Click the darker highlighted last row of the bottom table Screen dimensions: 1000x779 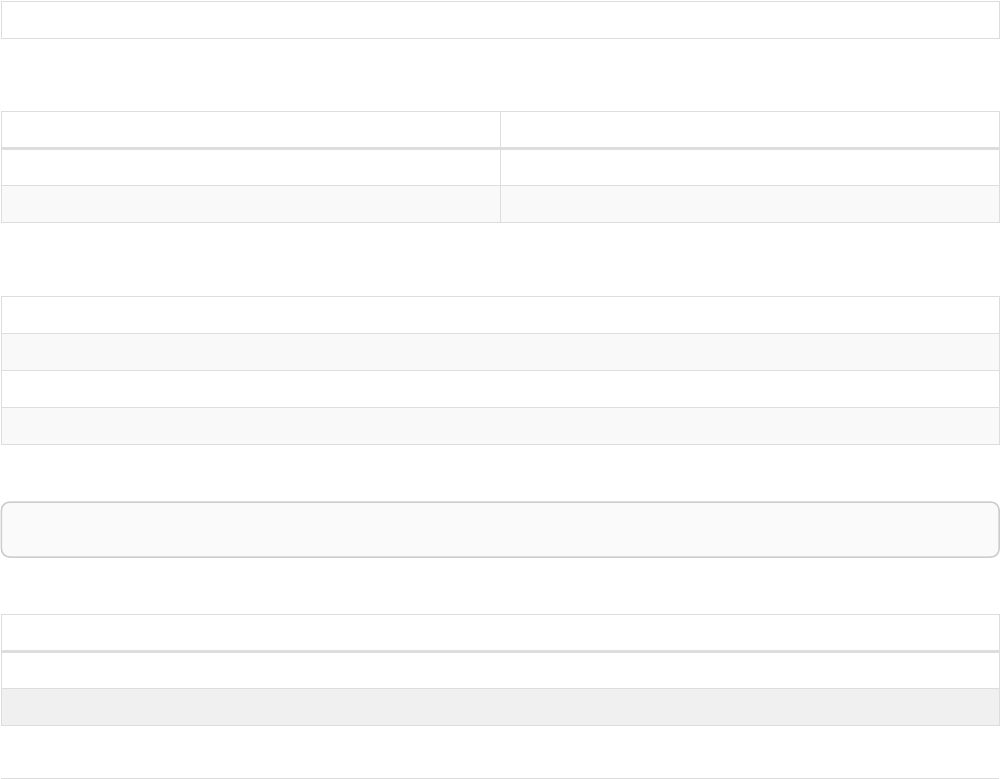point(500,707)
